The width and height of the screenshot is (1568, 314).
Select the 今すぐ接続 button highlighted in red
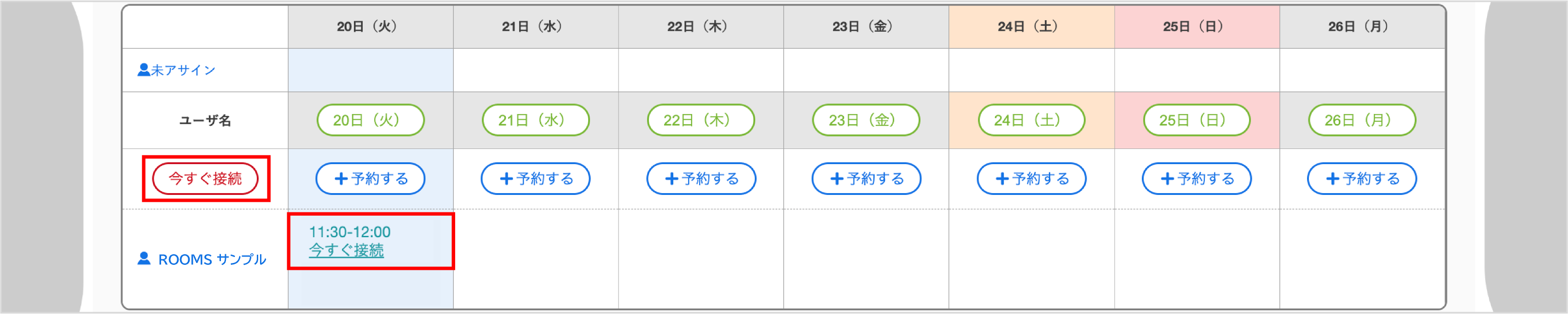pos(206,178)
